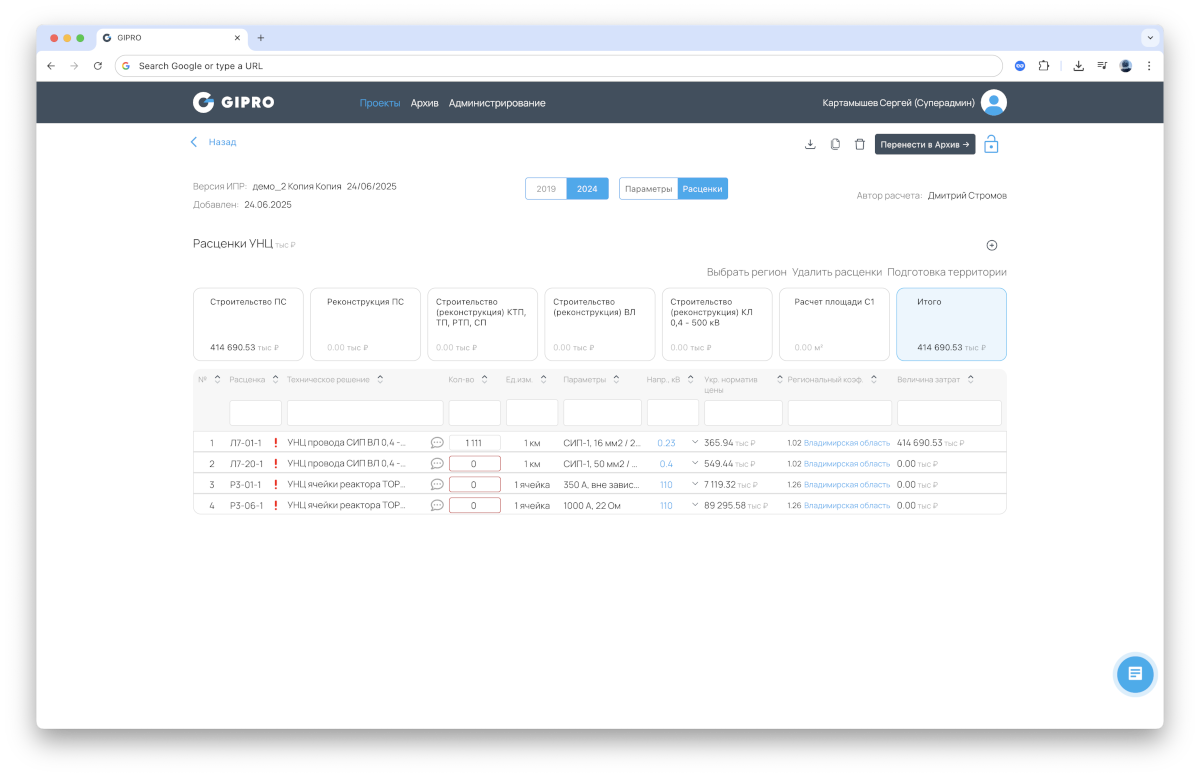The width and height of the screenshot is (1200, 777).
Task: Open the Проекты menu item
Action: point(380,103)
